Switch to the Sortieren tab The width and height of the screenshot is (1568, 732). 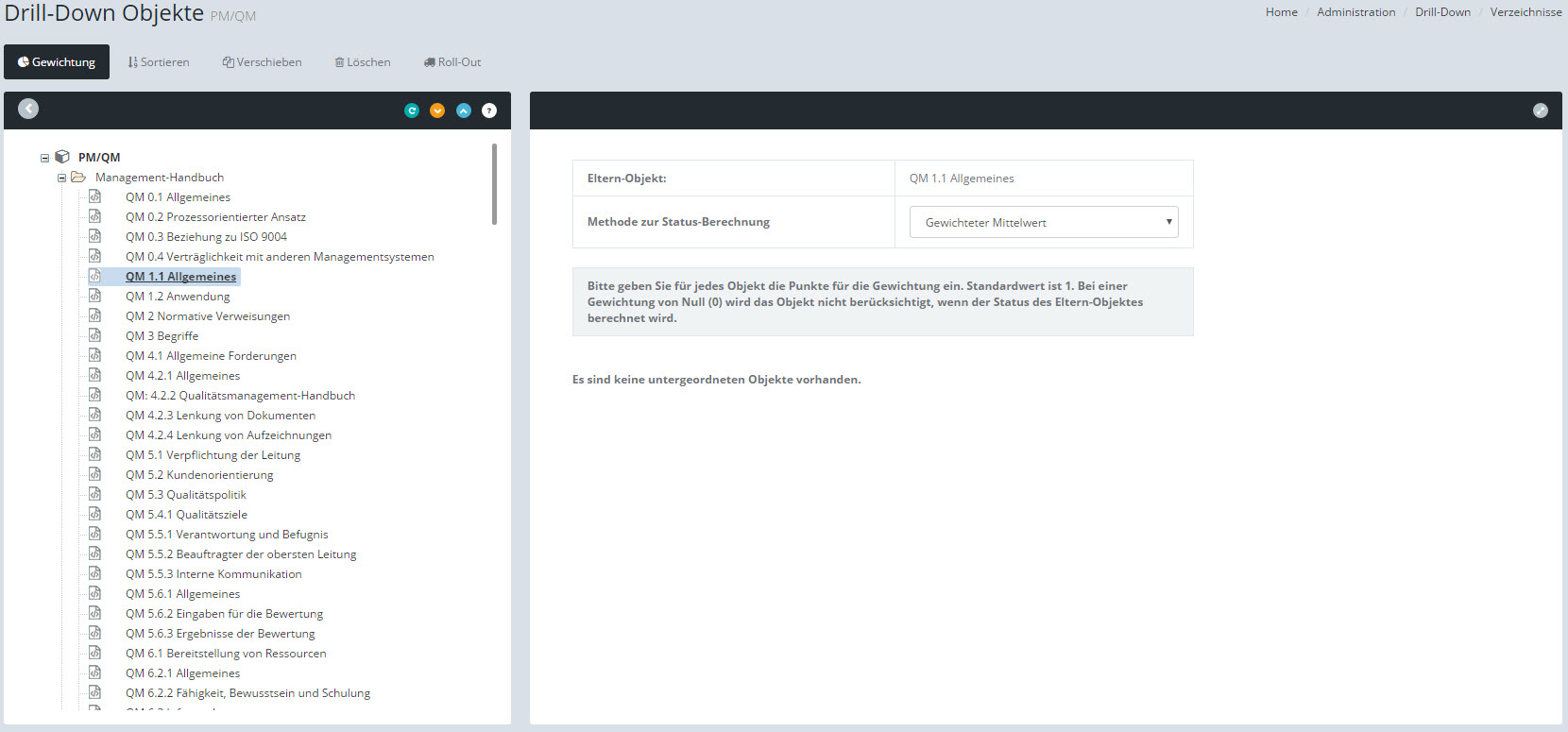(159, 62)
